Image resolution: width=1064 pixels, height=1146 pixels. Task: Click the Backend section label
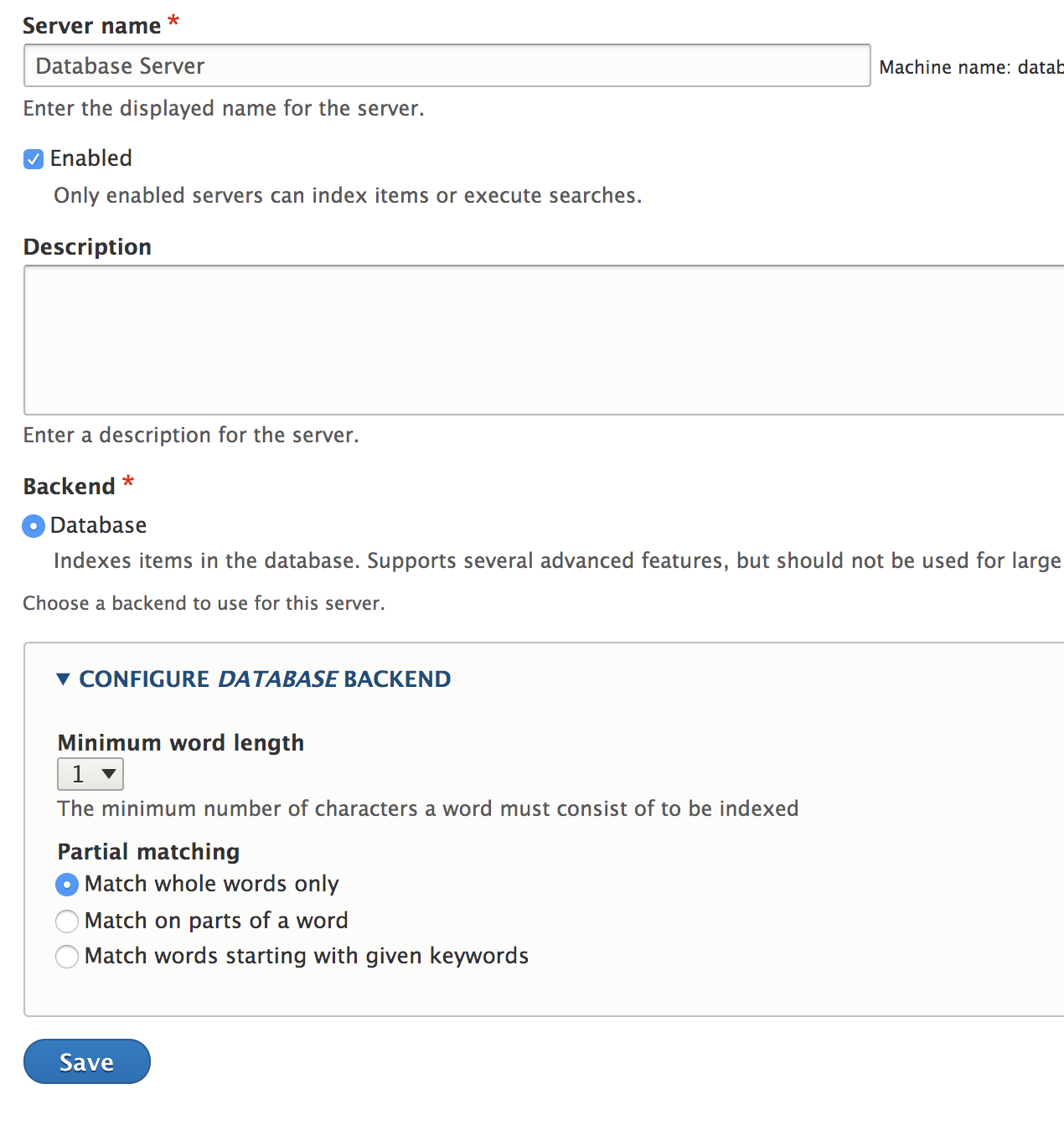click(69, 487)
